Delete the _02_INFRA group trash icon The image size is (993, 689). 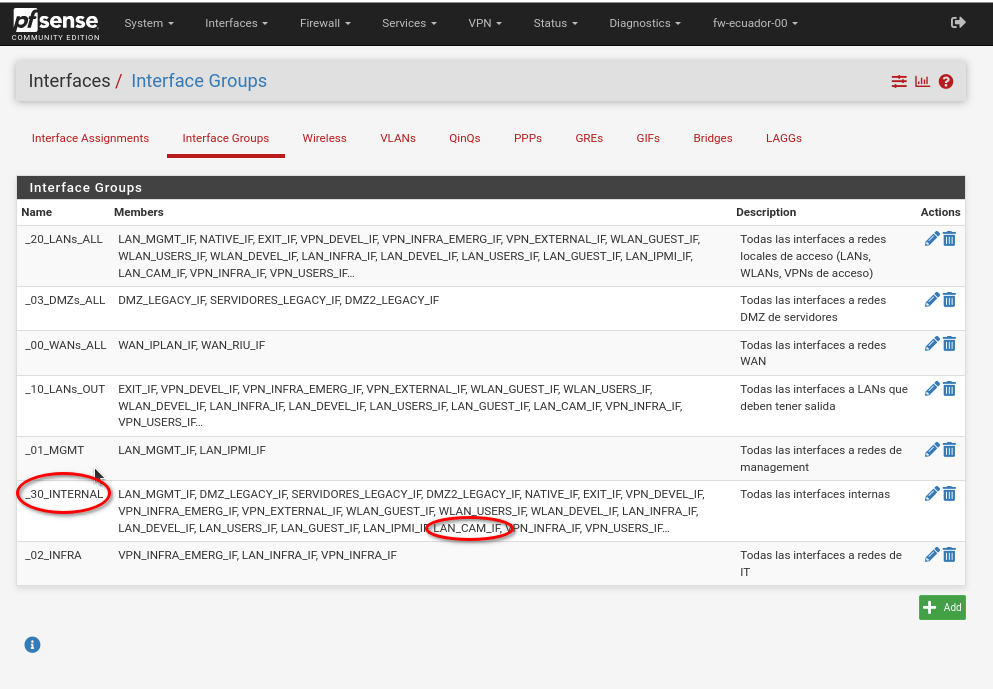[x=949, y=555]
